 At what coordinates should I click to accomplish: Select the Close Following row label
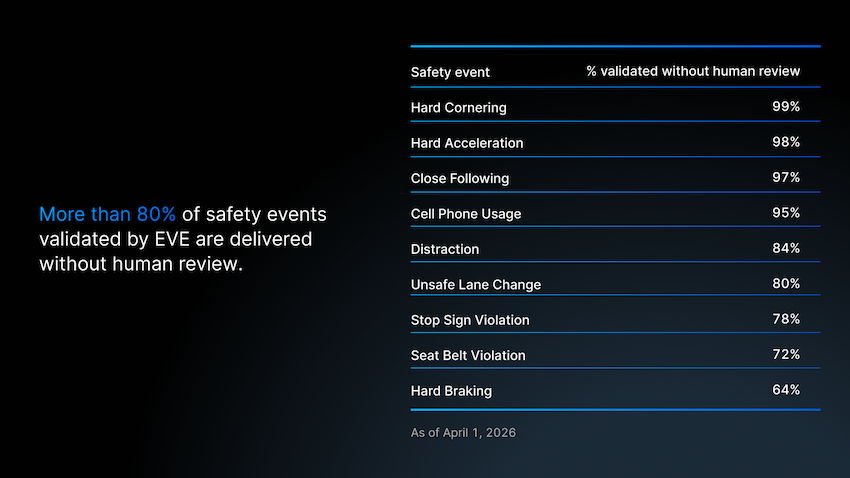pyautogui.click(x=459, y=178)
